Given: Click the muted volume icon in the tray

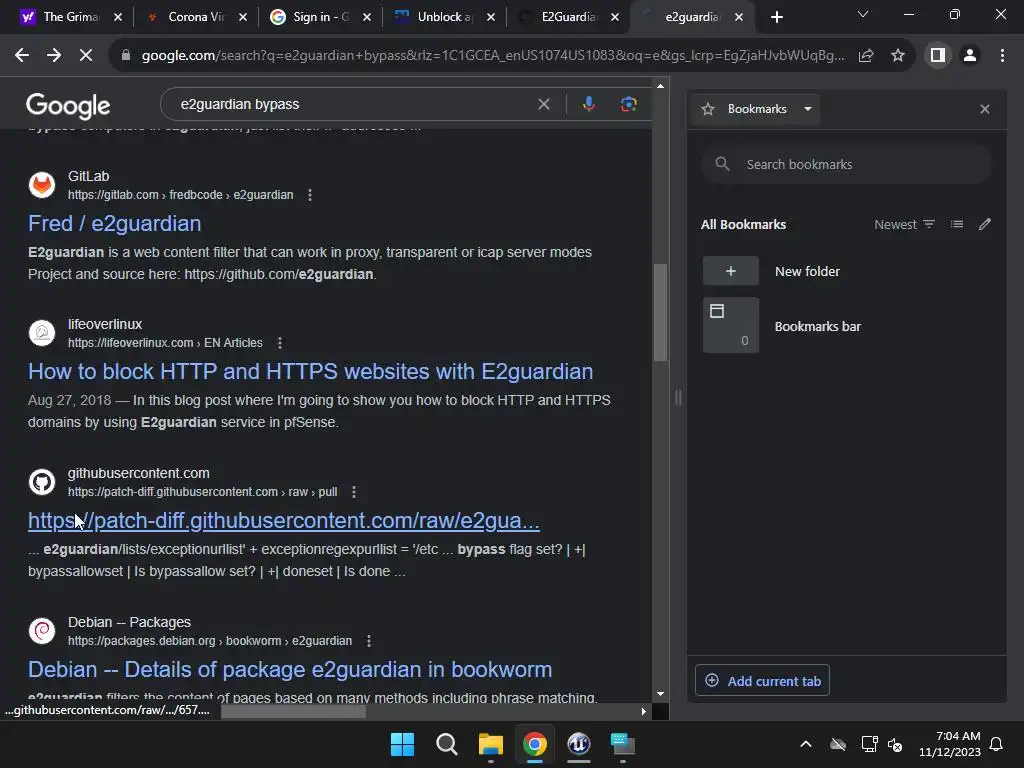Looking at the screenshot, I should (895, 744).
